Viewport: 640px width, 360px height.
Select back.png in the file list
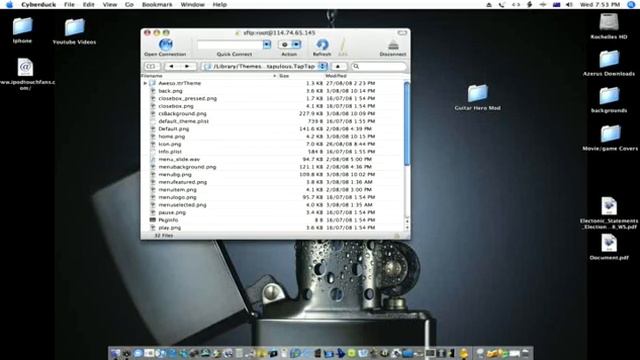point(272,91)
